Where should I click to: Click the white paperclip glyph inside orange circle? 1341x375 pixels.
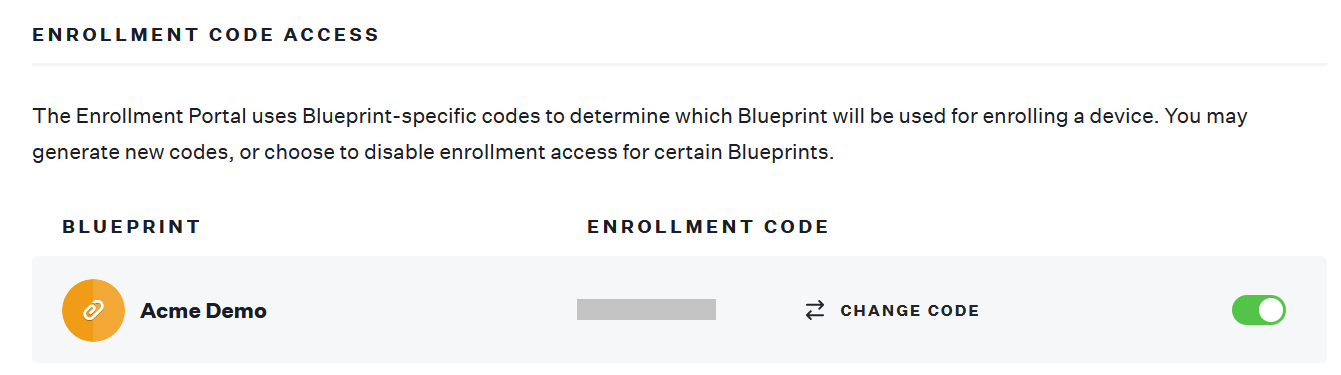click(93, 310)
